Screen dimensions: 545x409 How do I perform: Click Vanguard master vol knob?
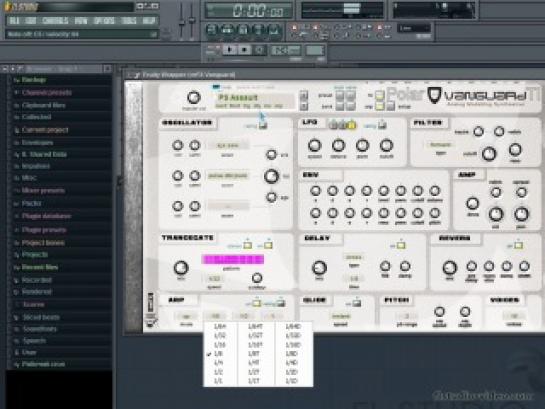click(x=194, y=98)
